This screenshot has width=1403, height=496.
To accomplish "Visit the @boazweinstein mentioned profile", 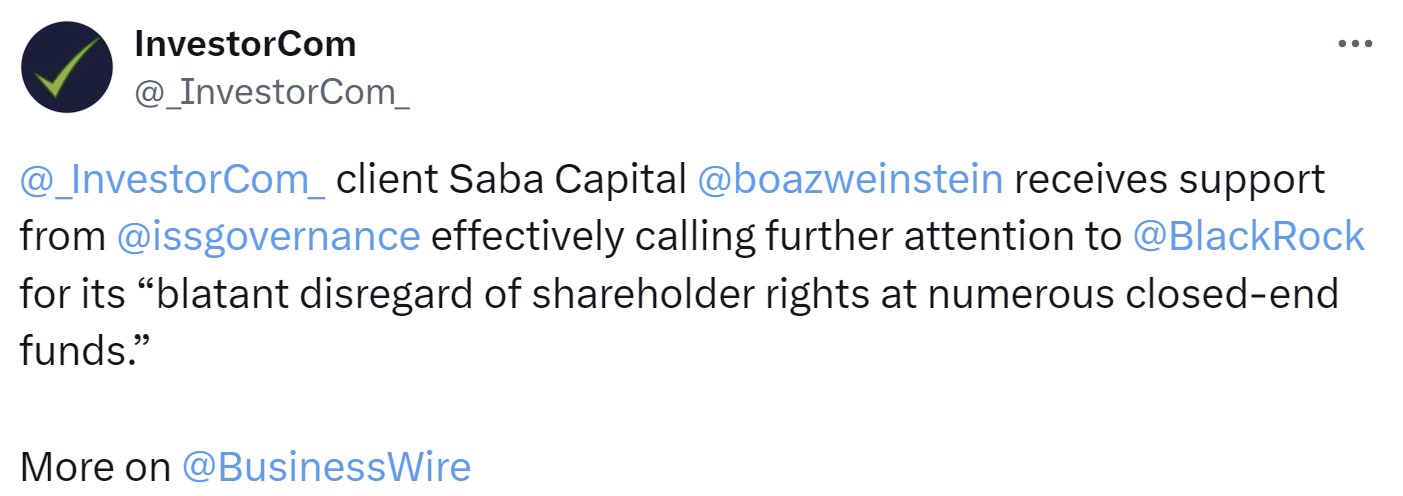I will 849,179.
